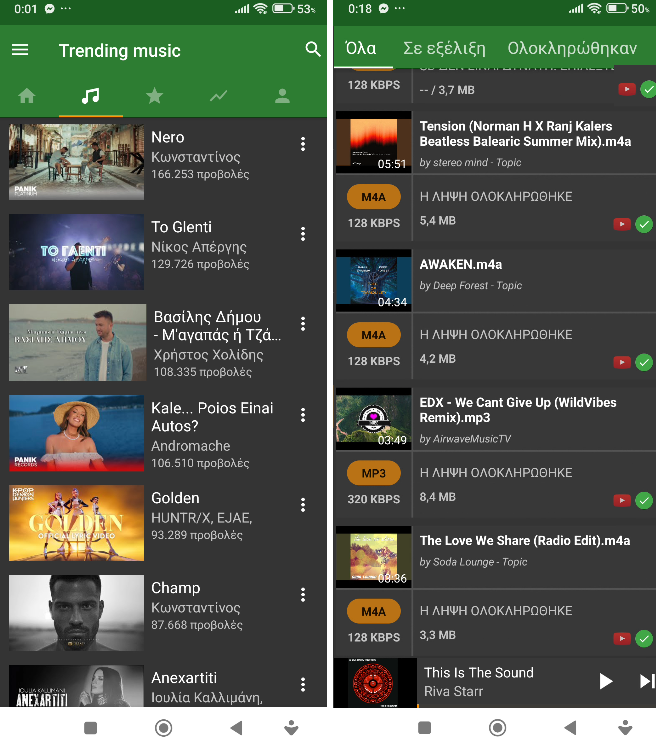Screen dimensions: 656x750
Task: Open AWAKEN.m4a thumbnail
Action: [374, 280]
